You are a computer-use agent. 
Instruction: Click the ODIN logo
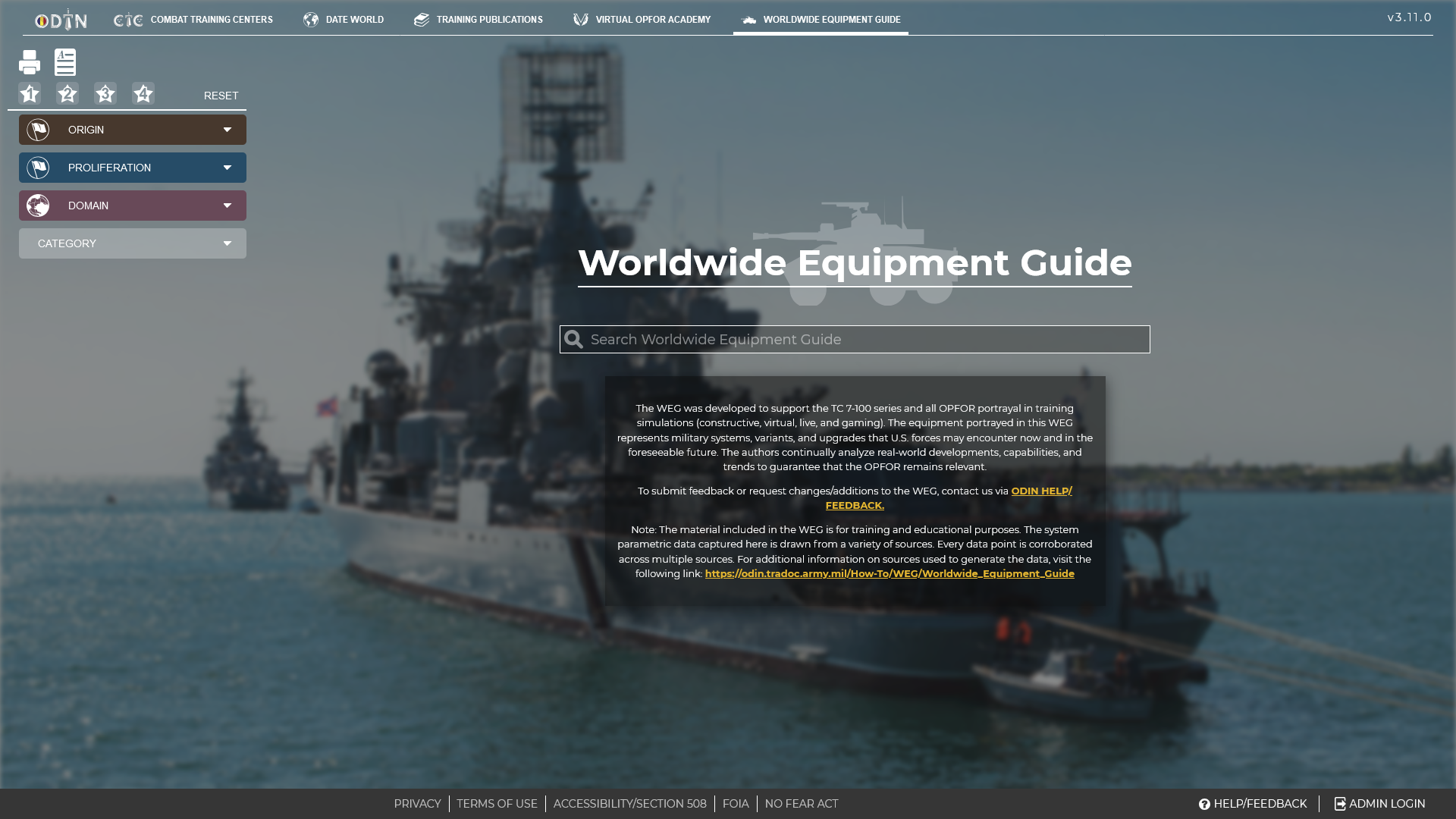click(61, 20)
